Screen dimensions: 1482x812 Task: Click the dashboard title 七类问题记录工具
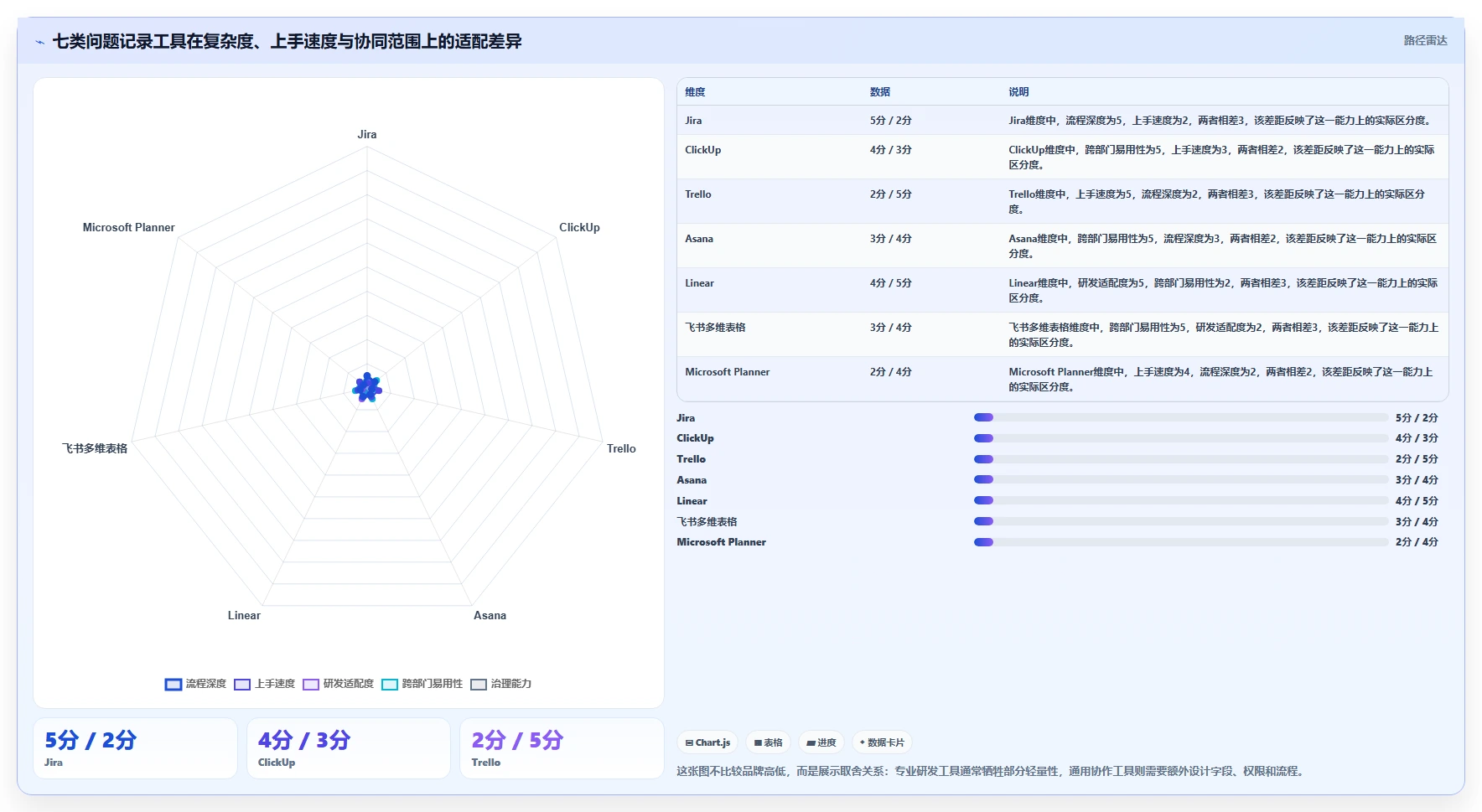pyautogui.click(x=287, y=41)
